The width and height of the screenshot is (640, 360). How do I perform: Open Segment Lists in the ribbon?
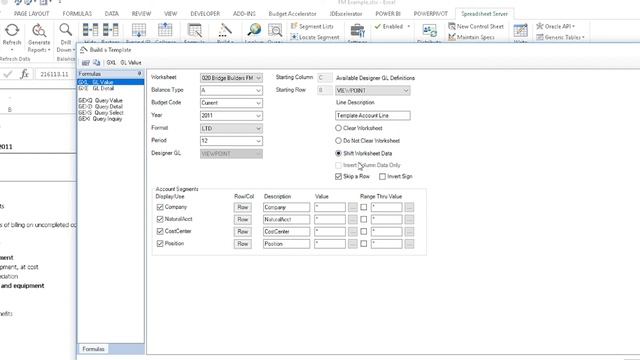click(312, 26)
